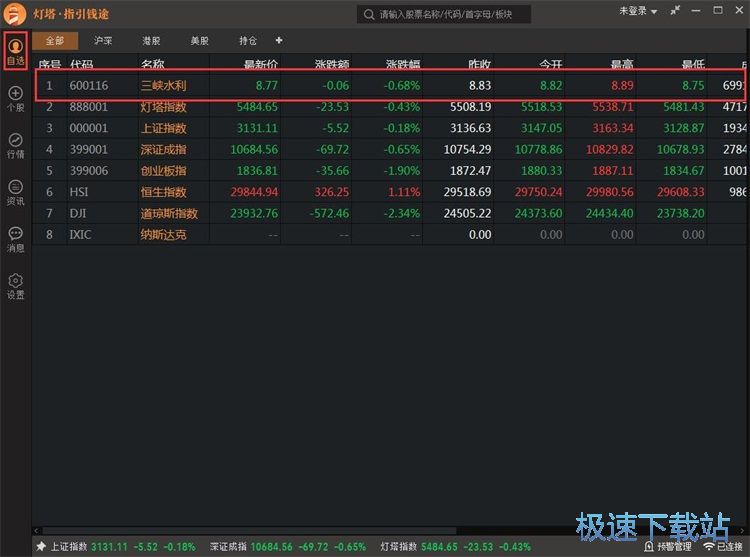Switch to the 美股 tab

coord(200,41)
